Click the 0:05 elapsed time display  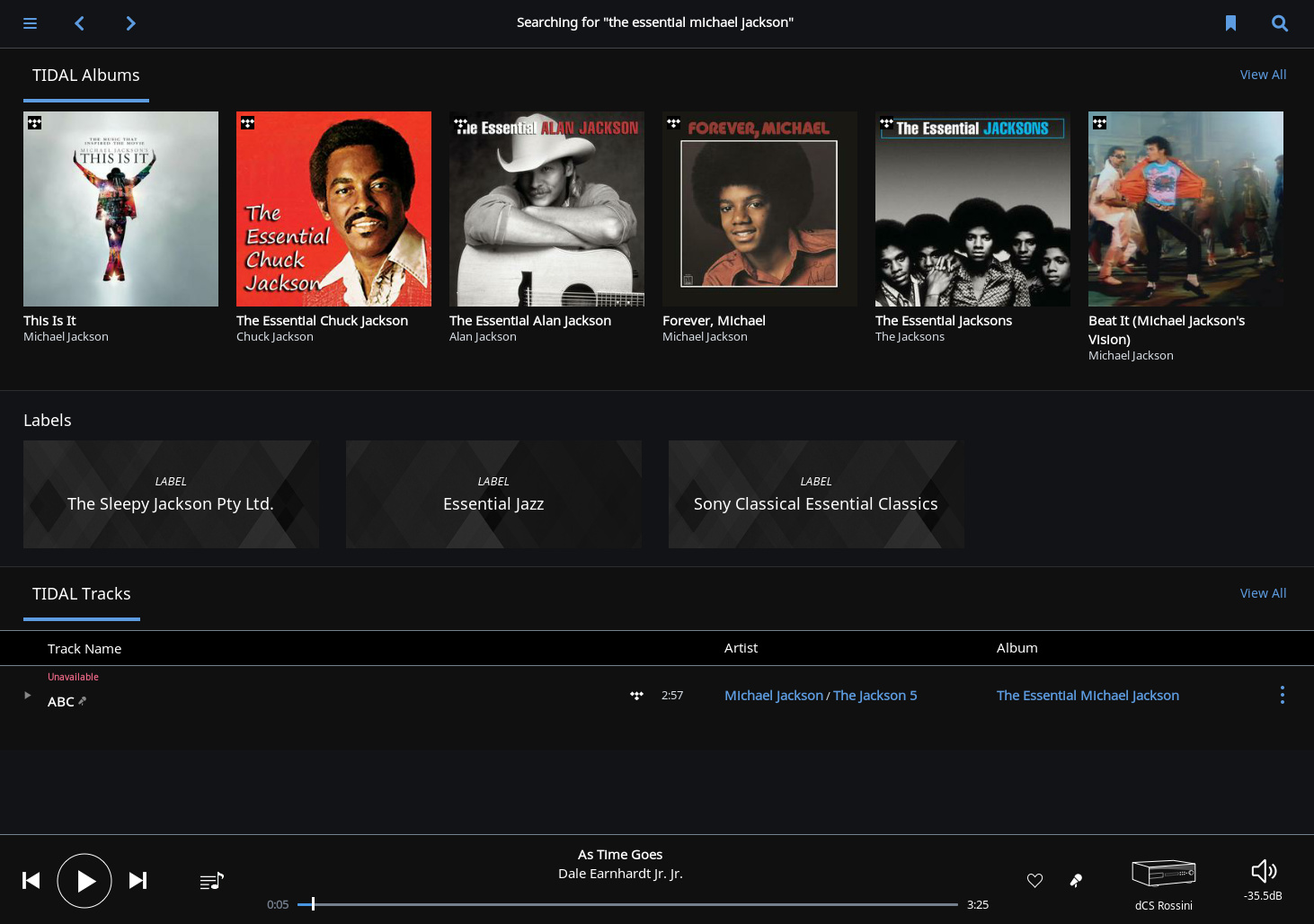(278, 905)
